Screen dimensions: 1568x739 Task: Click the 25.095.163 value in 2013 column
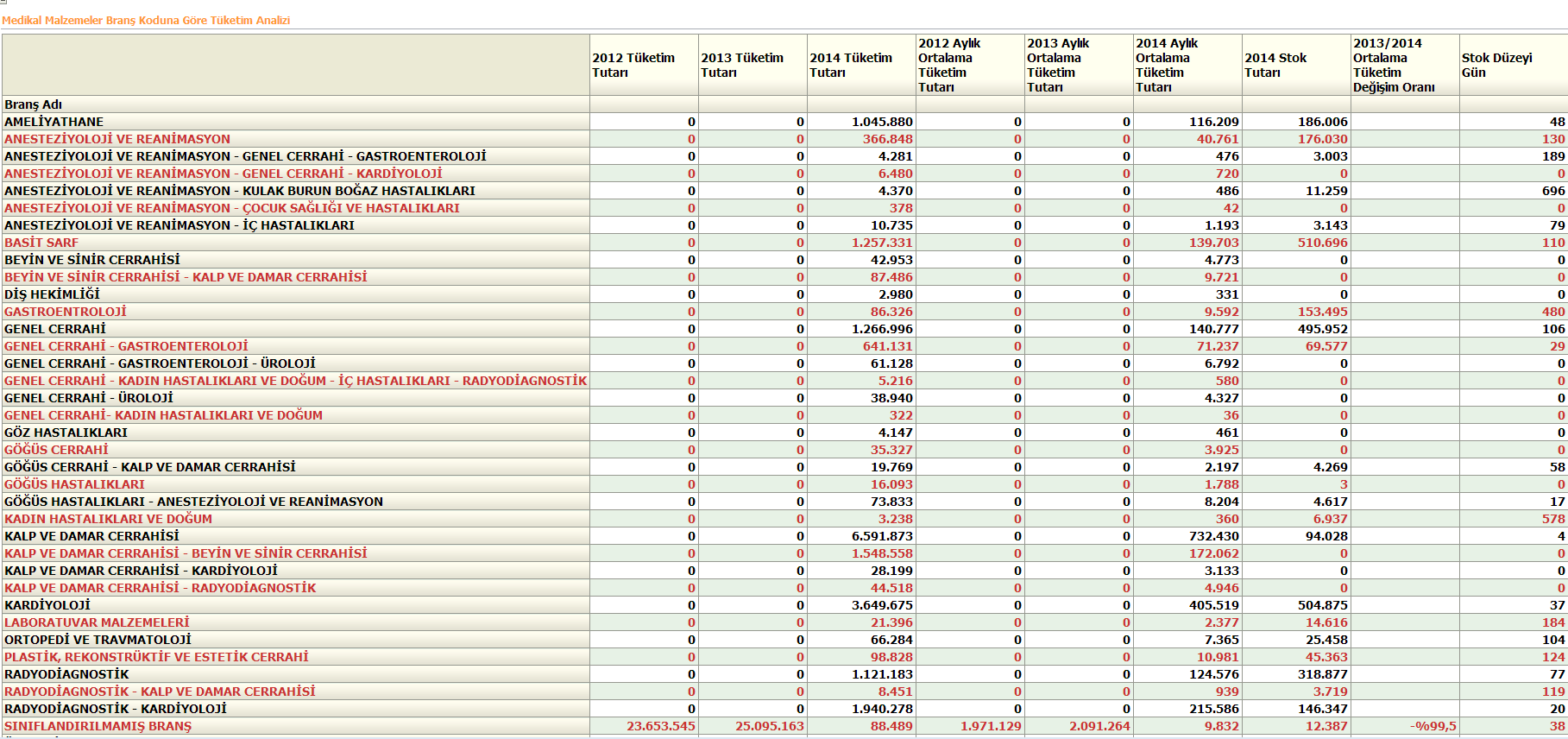(x=770, y=726)
